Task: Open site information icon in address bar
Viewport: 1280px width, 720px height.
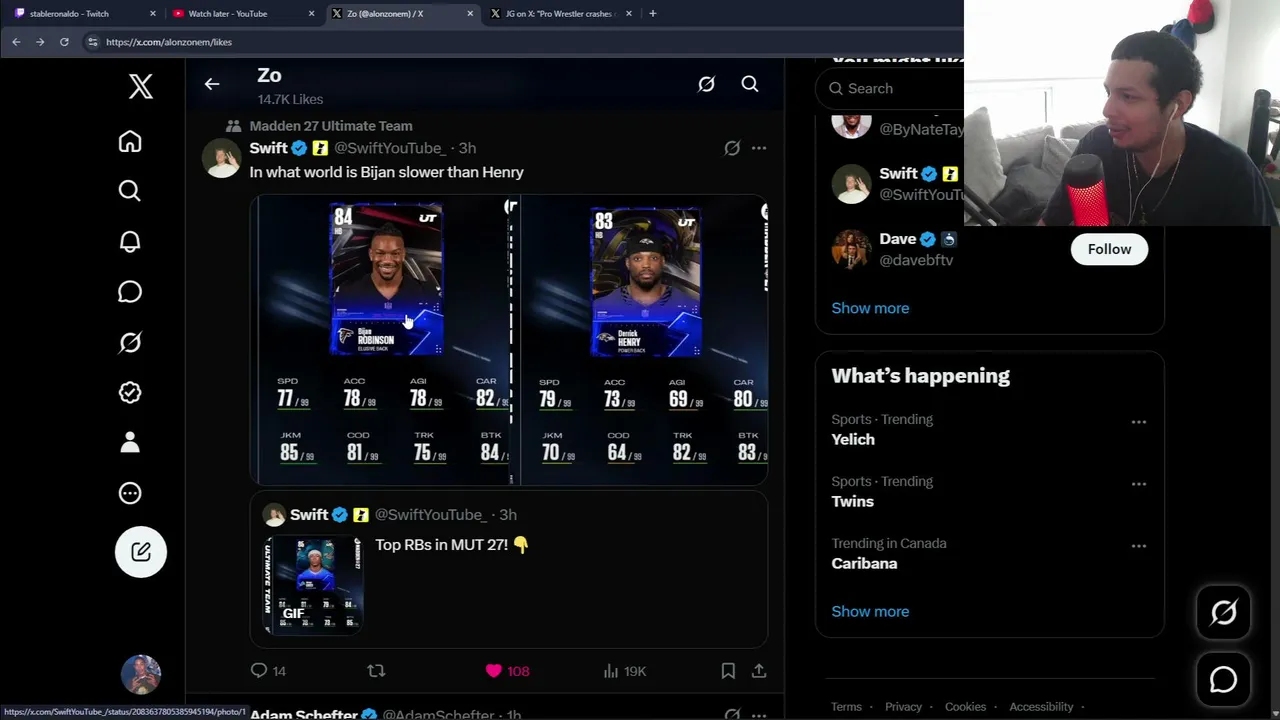Action: coord(92,42)
